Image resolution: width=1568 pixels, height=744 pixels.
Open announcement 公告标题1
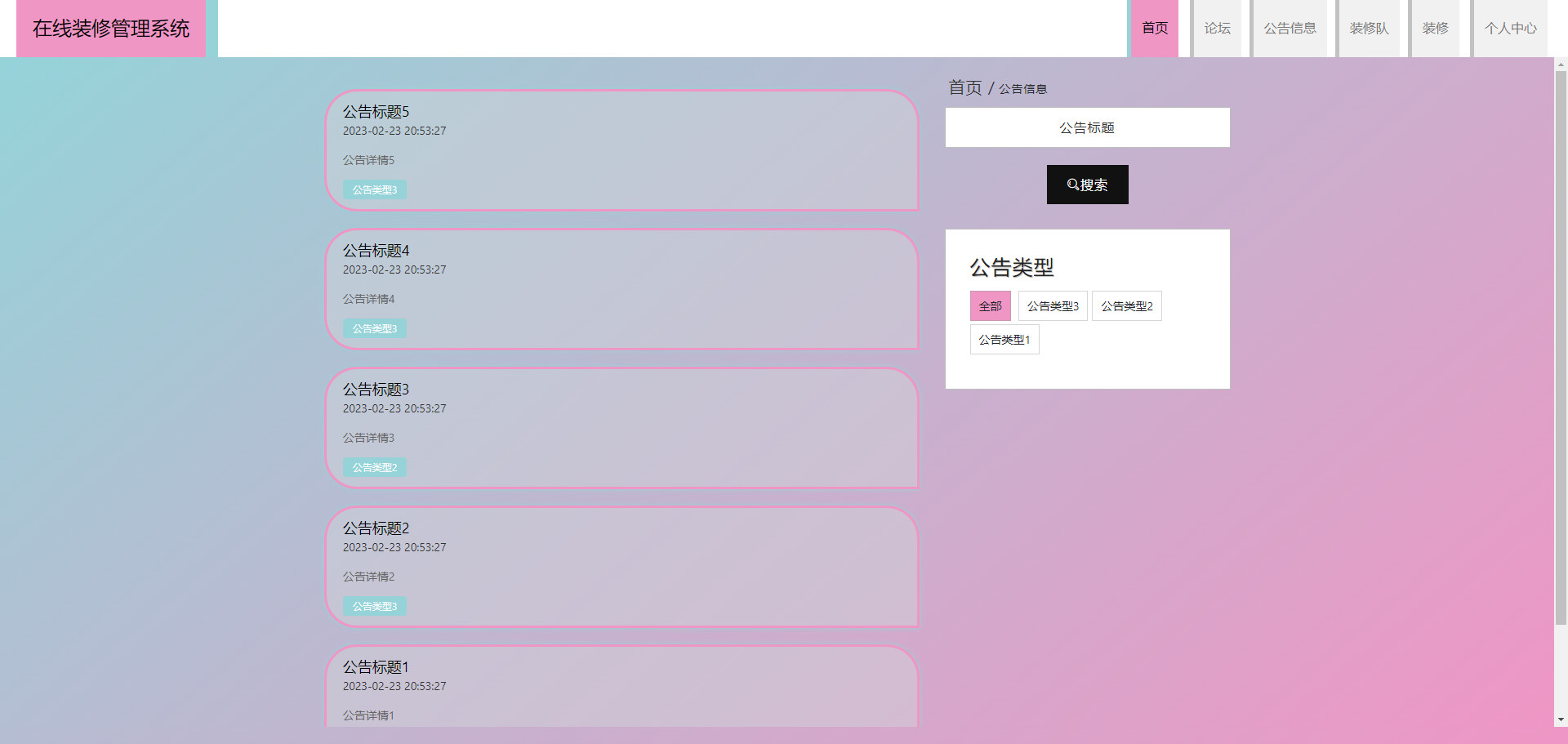[x=376, y=667]
